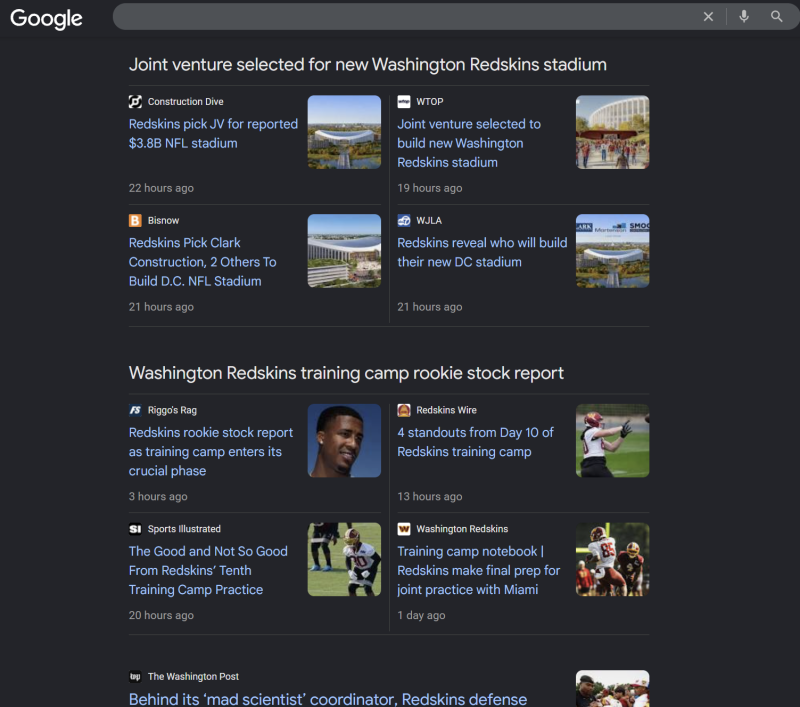Click the Training camp notebook thumbnail
Viewport: 800px width, 707px height.
point(613,560)
